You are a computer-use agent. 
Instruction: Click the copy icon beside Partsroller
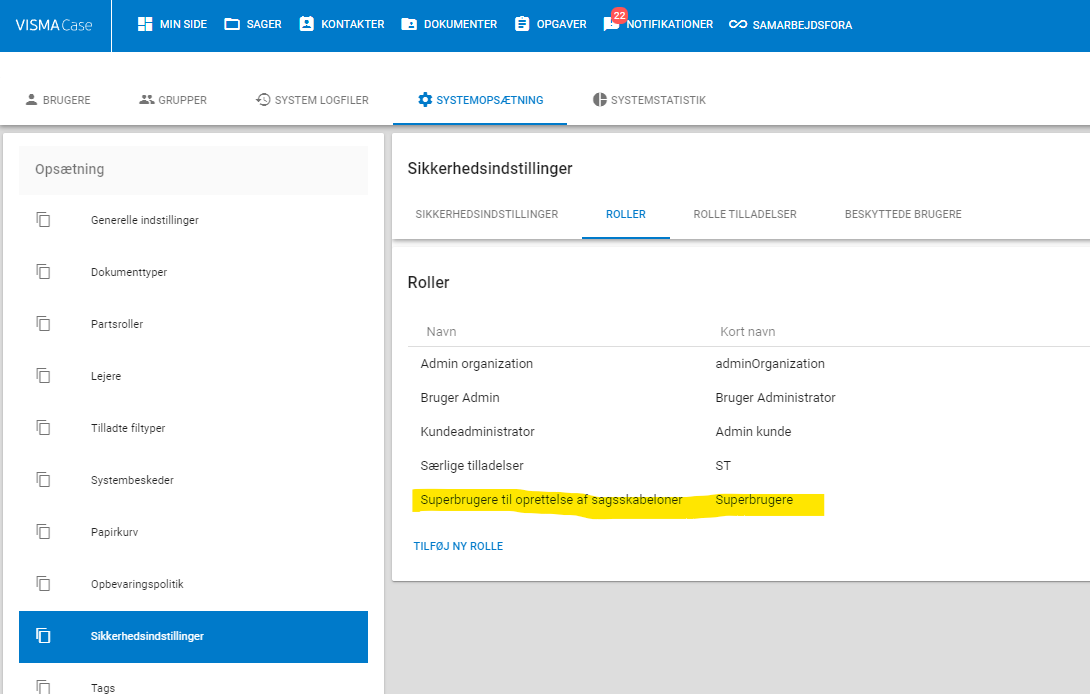(x=43, y=323)
